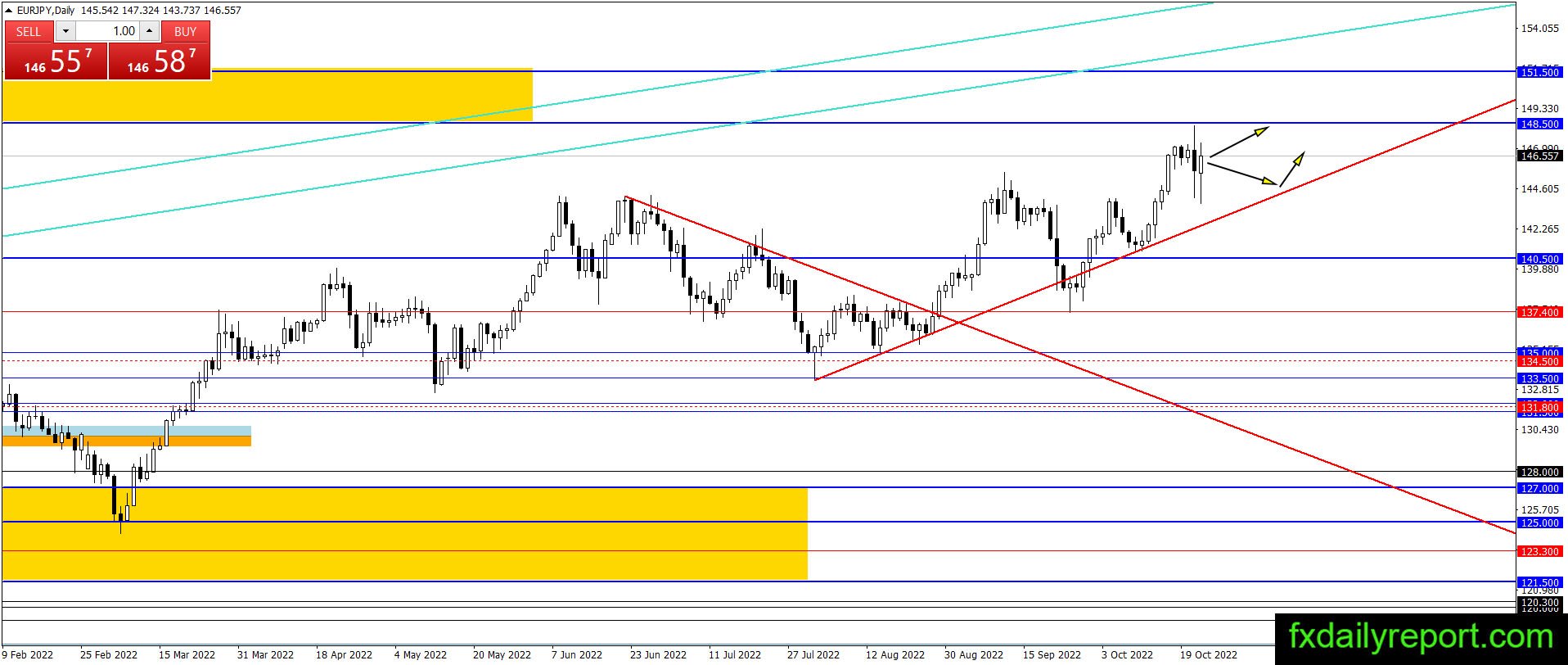
Task: Click the 148.500 price level label
Action: coord(1539,124)
